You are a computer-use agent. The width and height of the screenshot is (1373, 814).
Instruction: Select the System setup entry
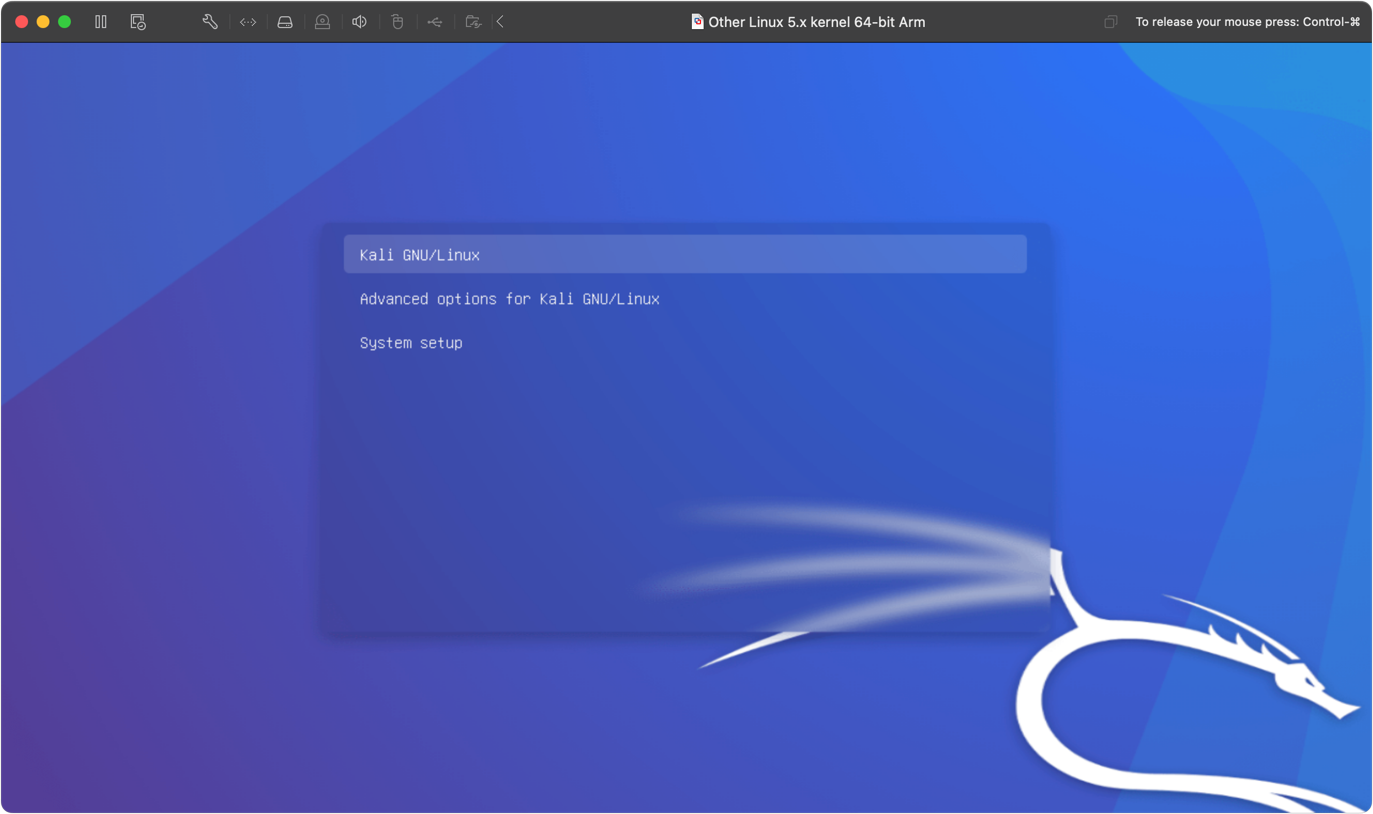click(x=411, y=343)
